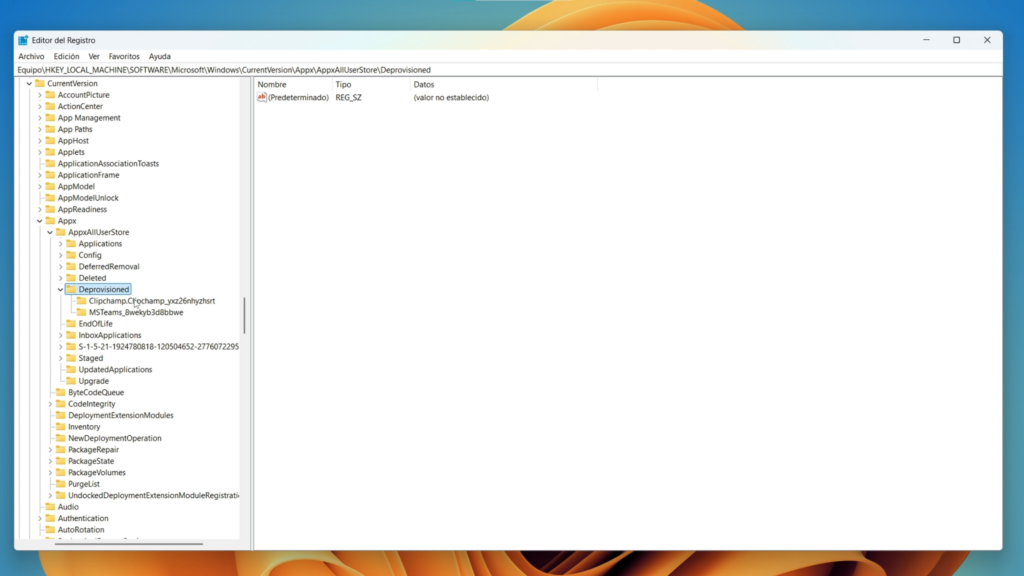Image resolution: width=1024 pixels, height=576 pixels.
Task: Collapse the AppxAllUserStore key
Action: coord(50,233)
